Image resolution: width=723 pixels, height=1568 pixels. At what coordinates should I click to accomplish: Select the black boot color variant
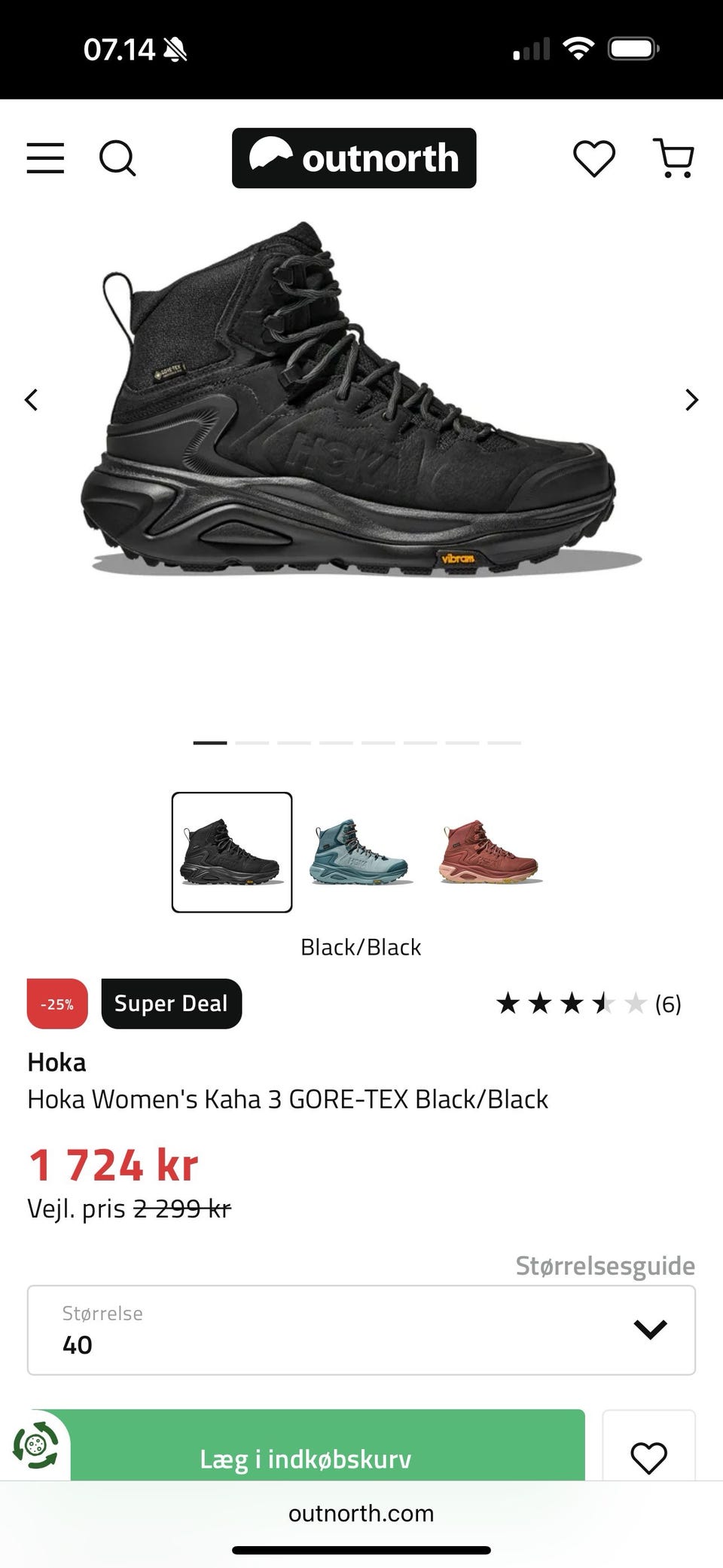pos(232,852)
